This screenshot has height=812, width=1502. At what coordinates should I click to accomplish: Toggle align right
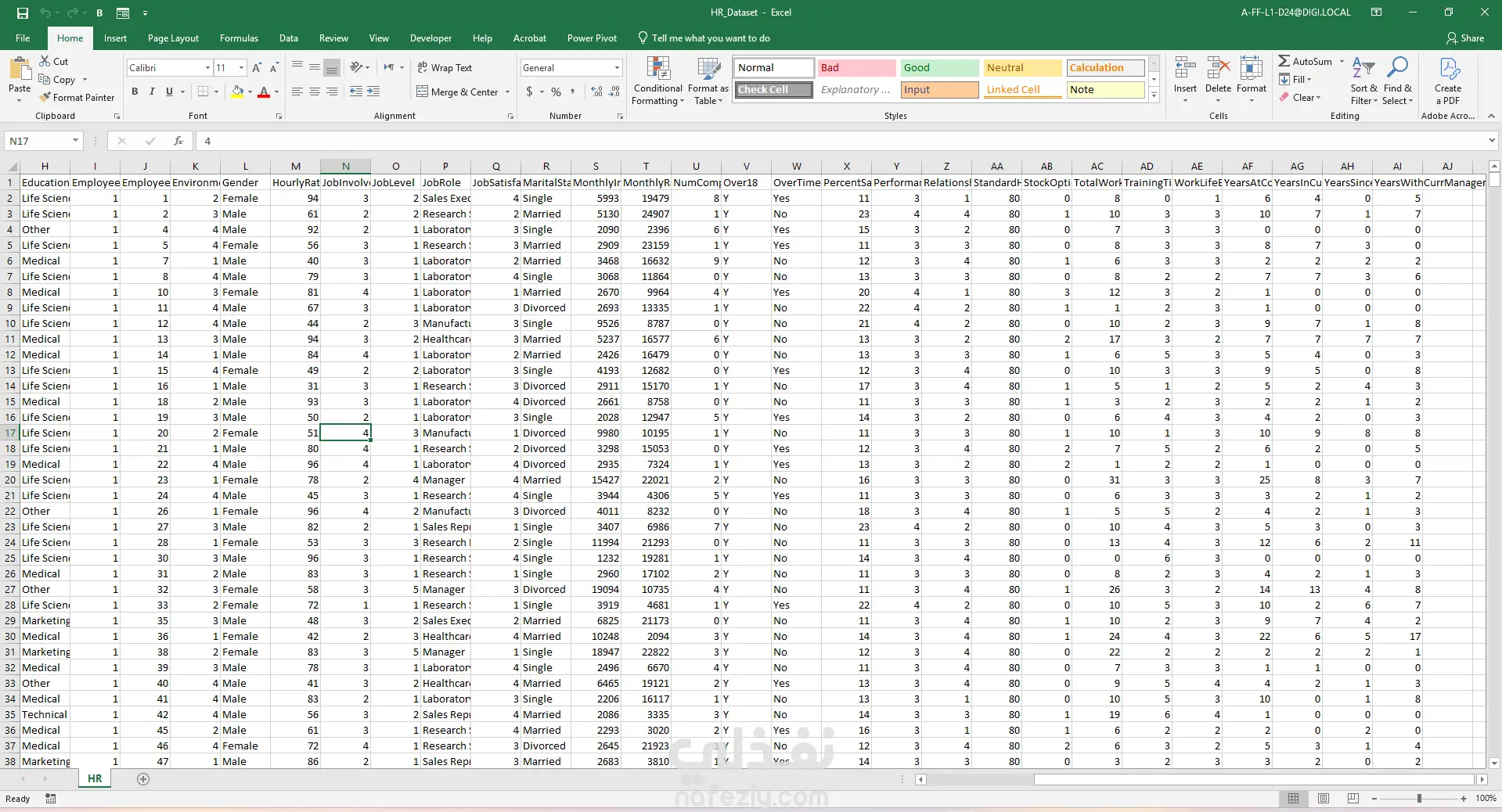click(x=331, y=92)
